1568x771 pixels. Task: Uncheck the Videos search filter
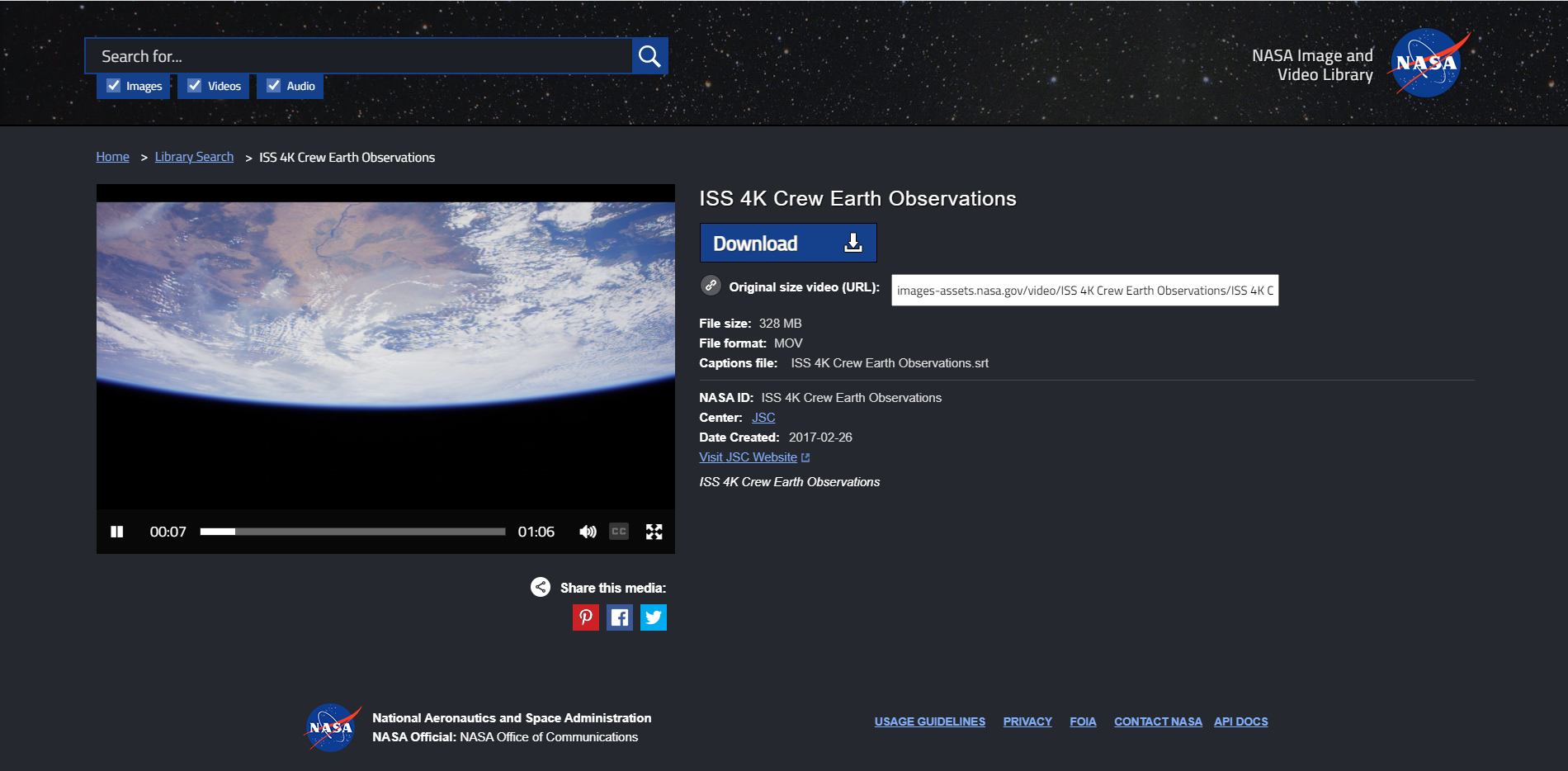click(x=195, y=86)
